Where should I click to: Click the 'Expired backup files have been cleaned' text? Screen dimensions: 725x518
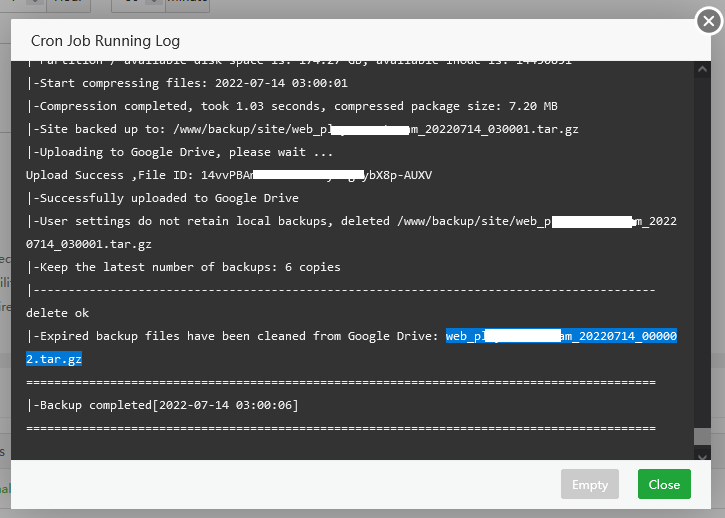tap(235, 336)
